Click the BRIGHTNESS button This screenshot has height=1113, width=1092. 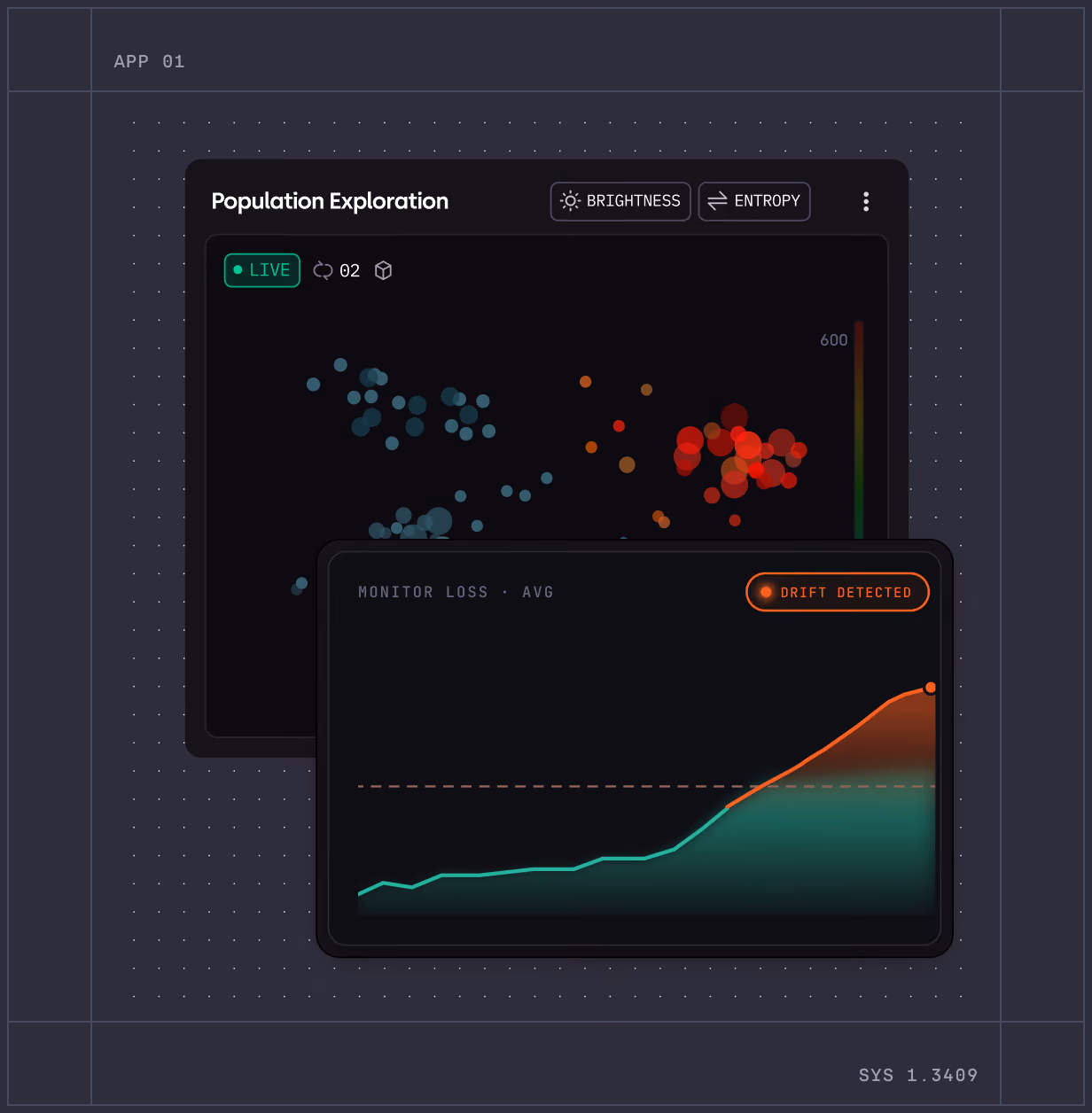pos(620,201)
